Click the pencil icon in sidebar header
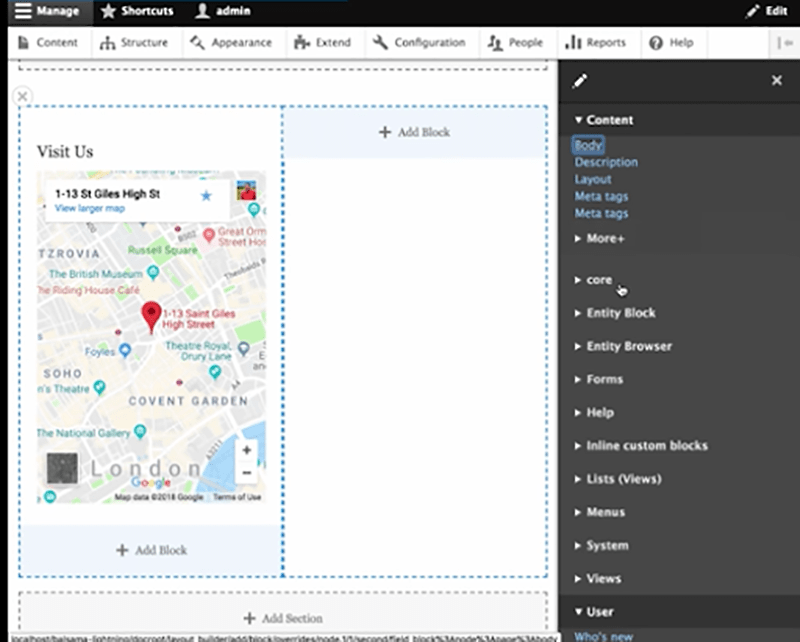This screenshot has height=642, width=800. (580, 81)
